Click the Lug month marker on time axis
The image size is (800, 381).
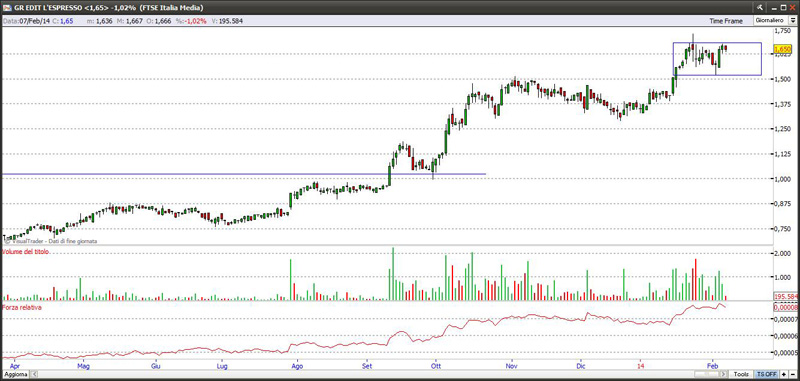tap(222, 366)
